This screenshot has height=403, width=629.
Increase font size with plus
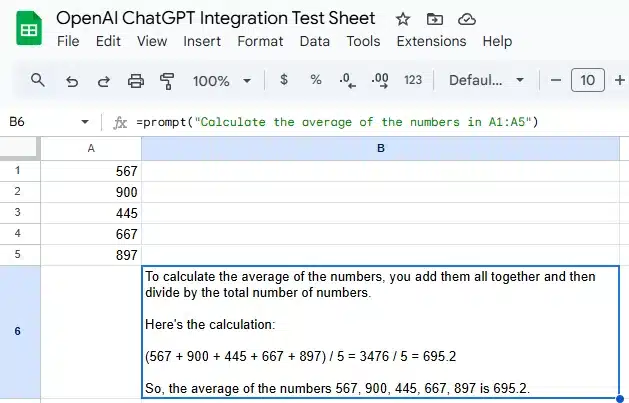(619, 80)
